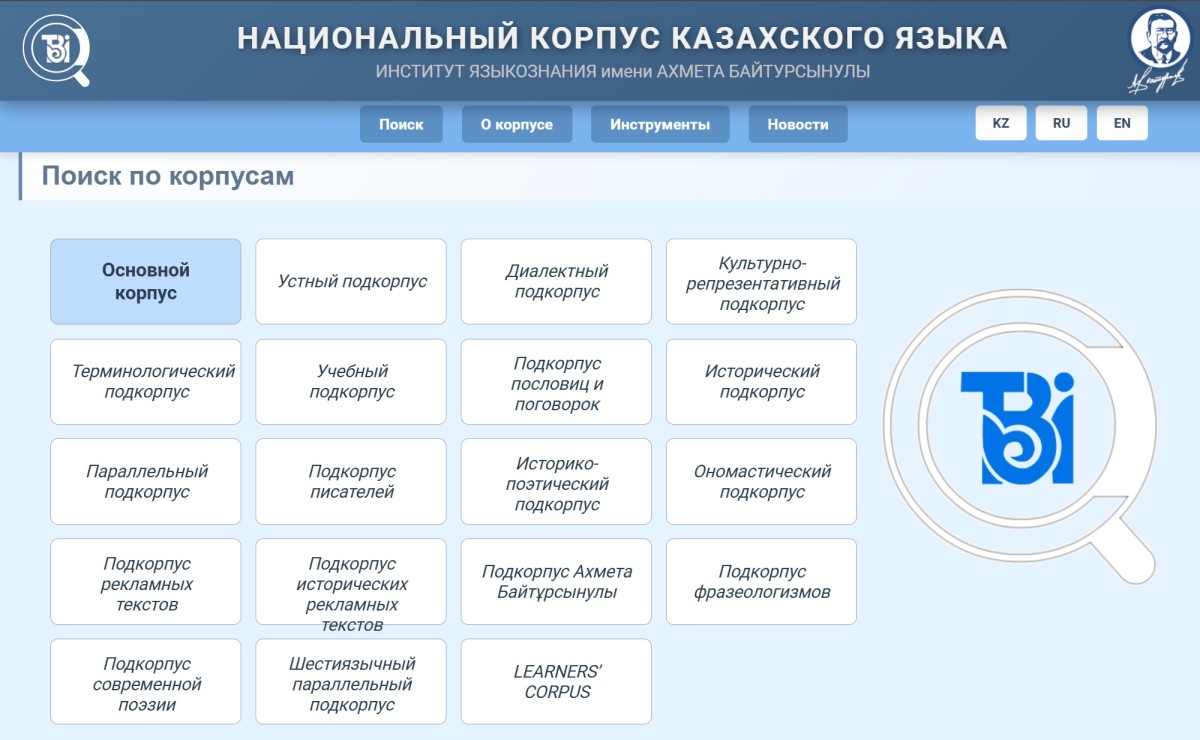
Task: Click the large magnifying glass logo
Action: coord(1017,428)
